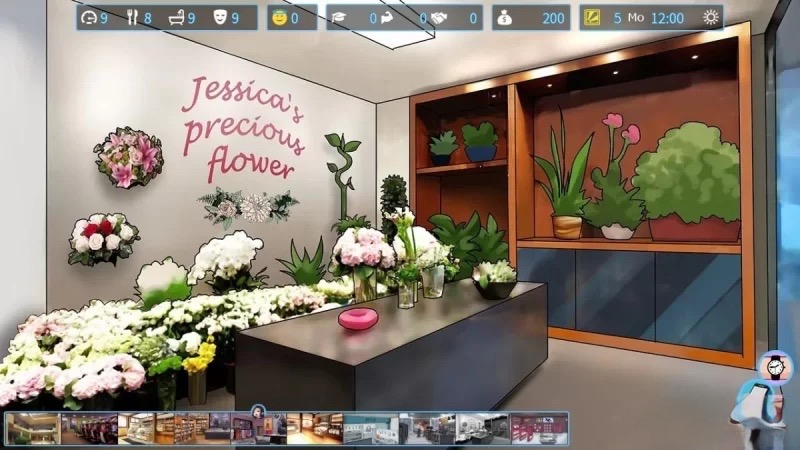Click the 12:00 clock time display
This screenshot has height=450, width=800.
tap(667, 17)
